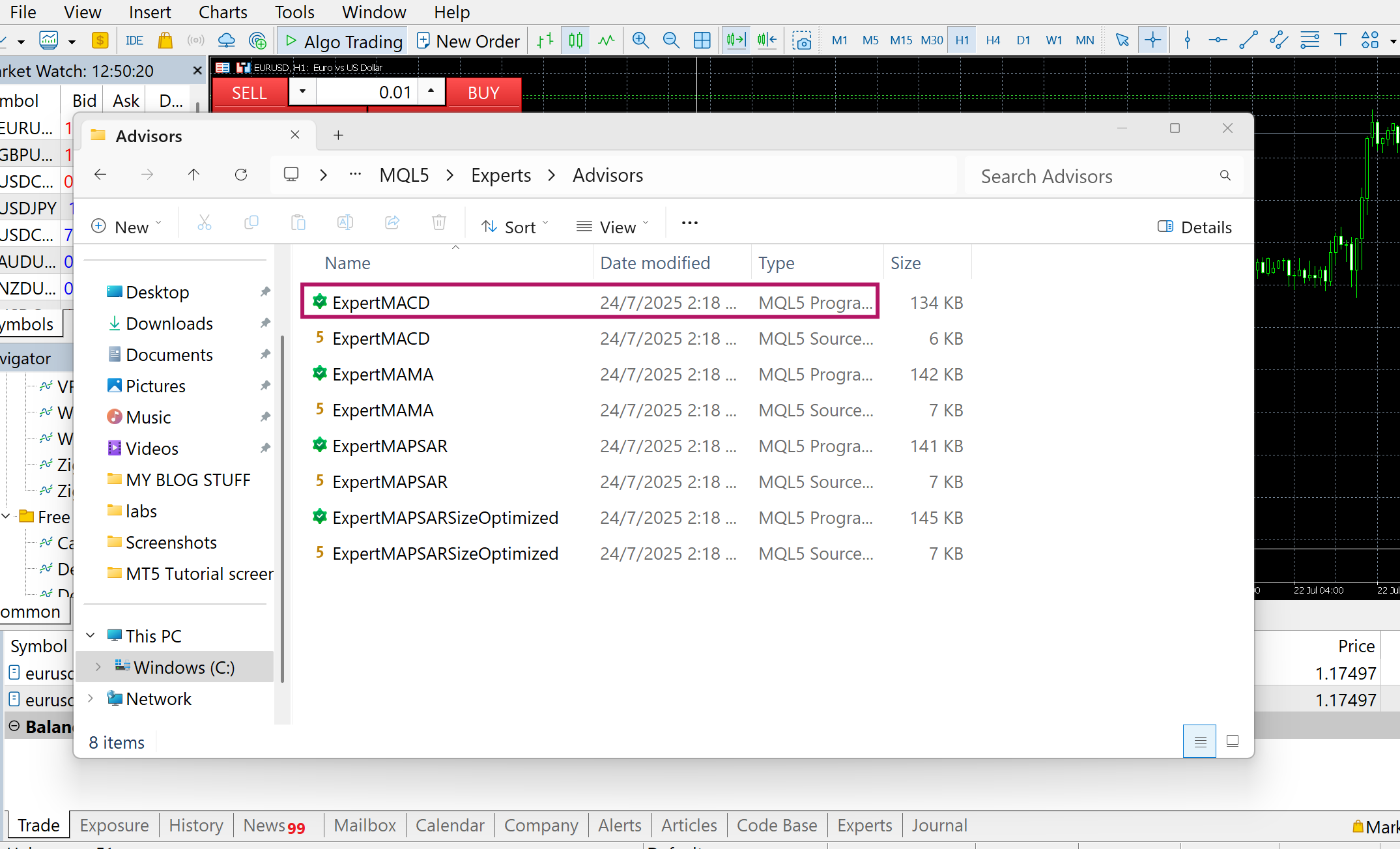Switch to large thumbnails view toggle
1400x849 pixels.
tap(1232, 741)
